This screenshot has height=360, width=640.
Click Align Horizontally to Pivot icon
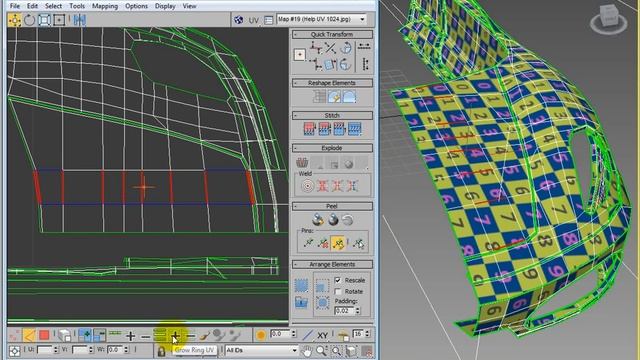click(316, 48)
